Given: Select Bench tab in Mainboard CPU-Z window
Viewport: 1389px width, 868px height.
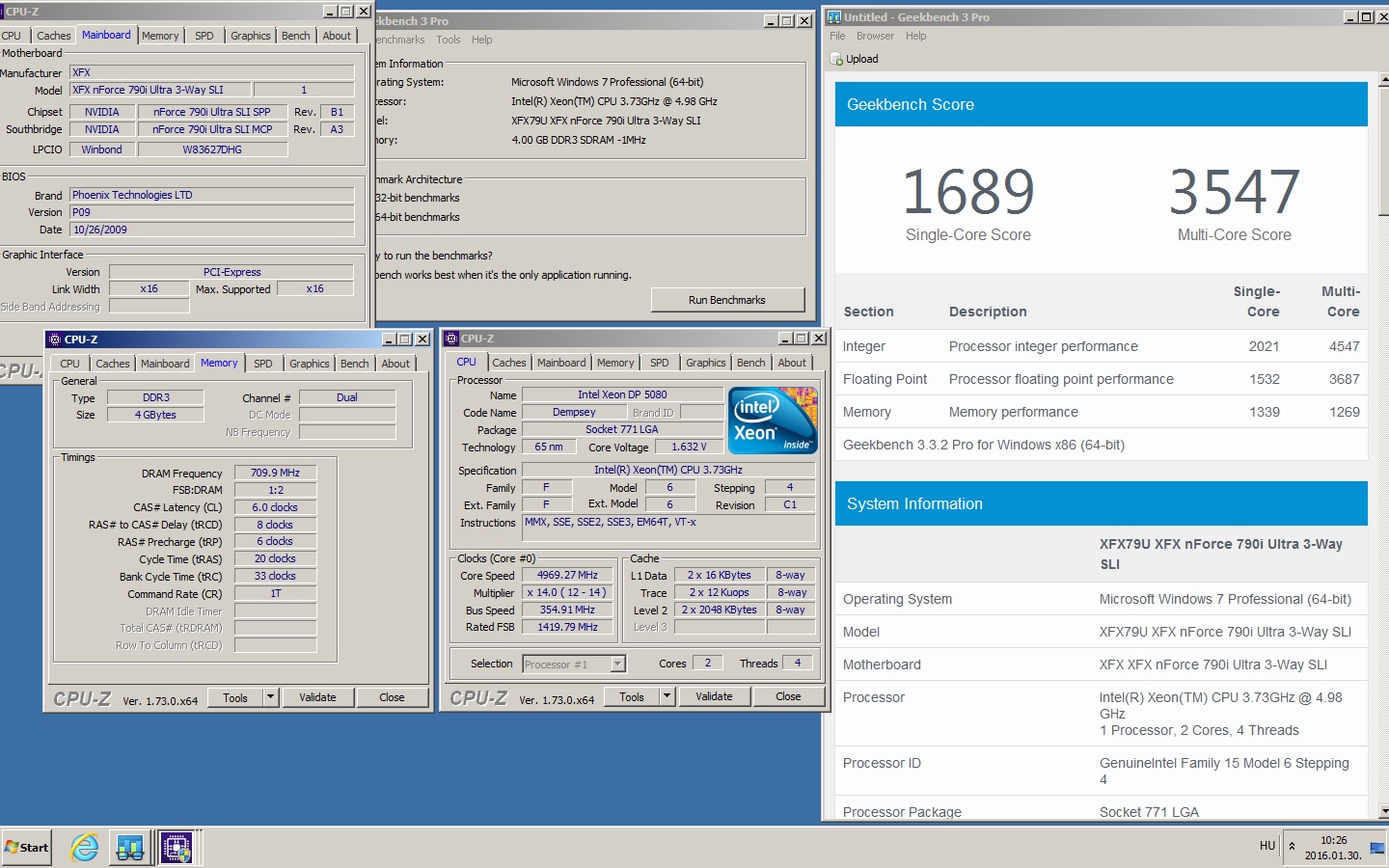Looking at the screenshot, I should point(296,36).
